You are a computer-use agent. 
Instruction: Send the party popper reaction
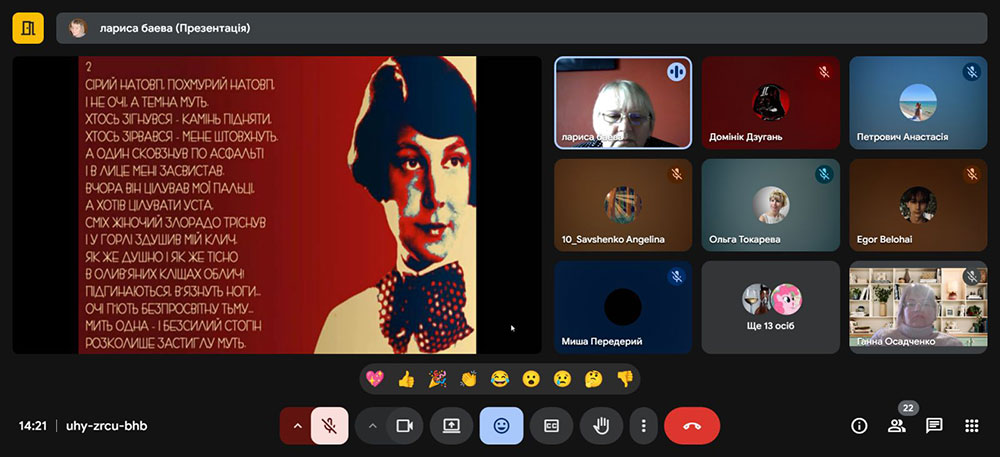coord(437,379)
